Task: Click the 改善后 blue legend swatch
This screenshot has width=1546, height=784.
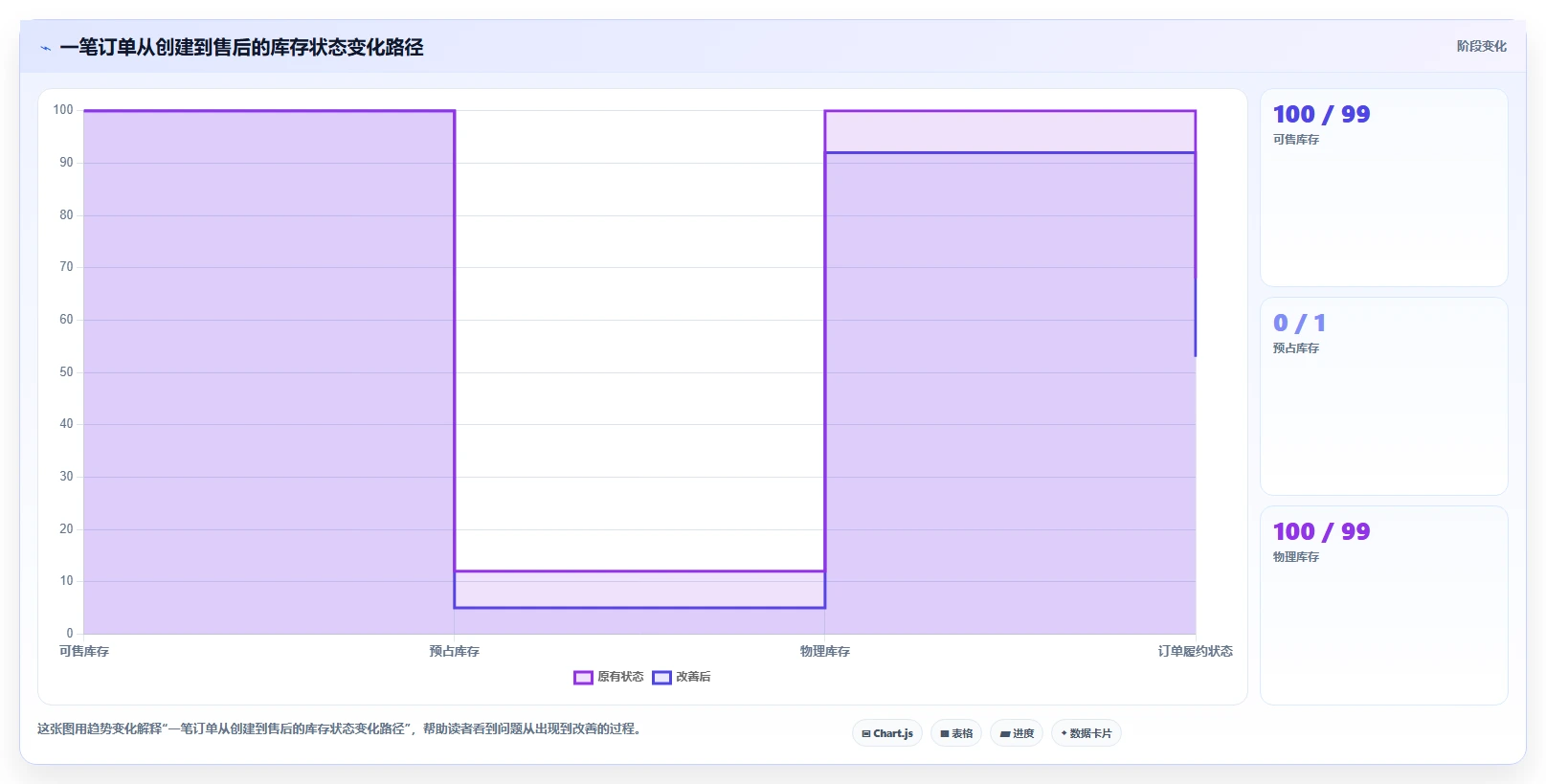Action: [x=661, y=678]
